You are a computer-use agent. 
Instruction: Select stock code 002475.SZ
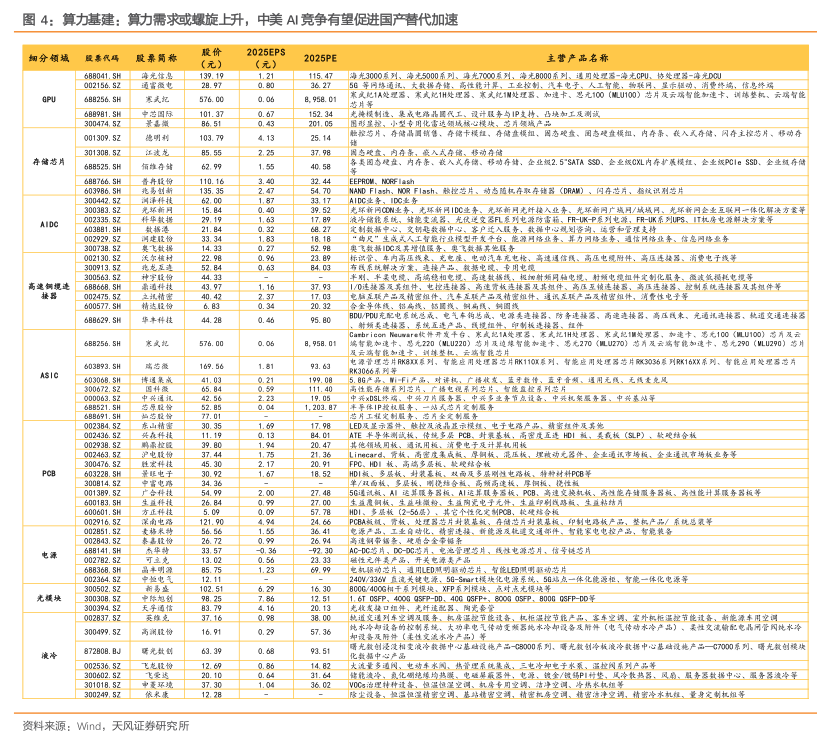102,297
